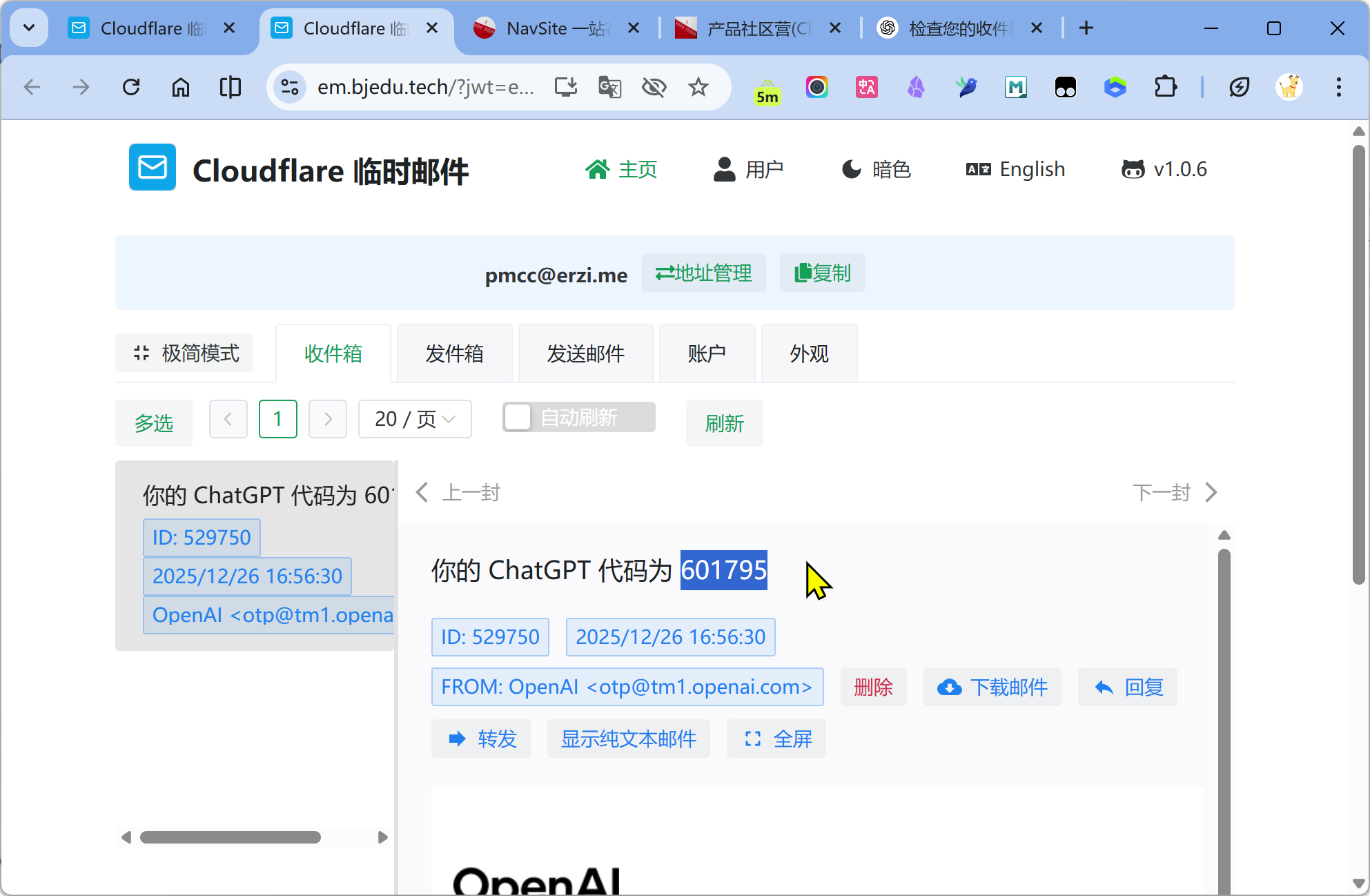Screen dimensions: 1370x896
Task: Click the 刷新 refresh button
Action: click(724, 423)
